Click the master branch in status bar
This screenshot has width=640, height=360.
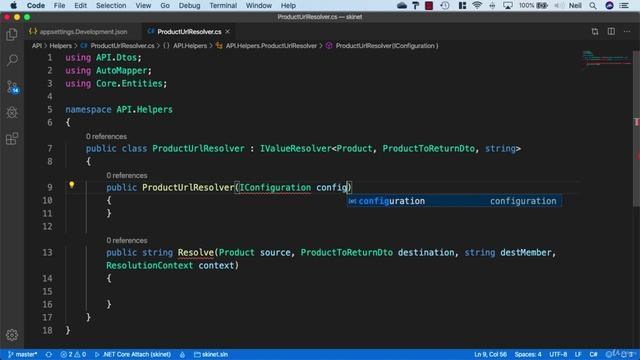[x=22, y=354]
